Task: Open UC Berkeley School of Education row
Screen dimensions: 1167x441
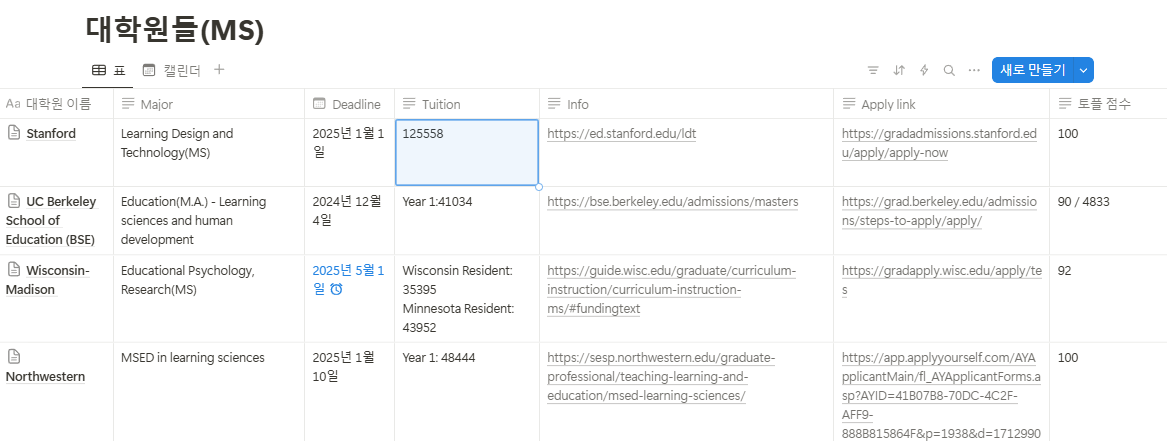Action: [x=51, y=220]
